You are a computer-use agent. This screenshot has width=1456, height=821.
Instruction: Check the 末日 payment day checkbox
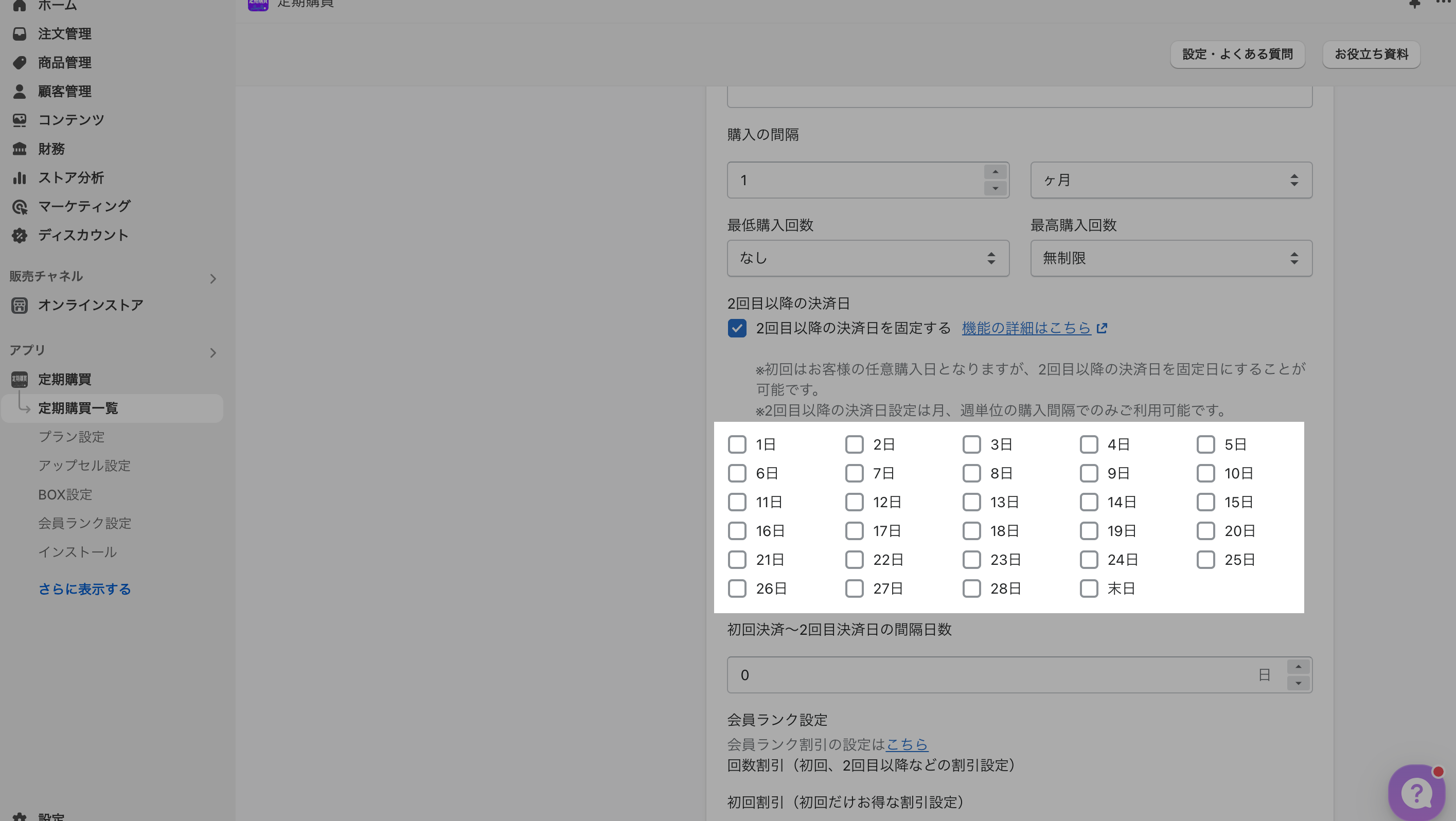click(1089, 589)
